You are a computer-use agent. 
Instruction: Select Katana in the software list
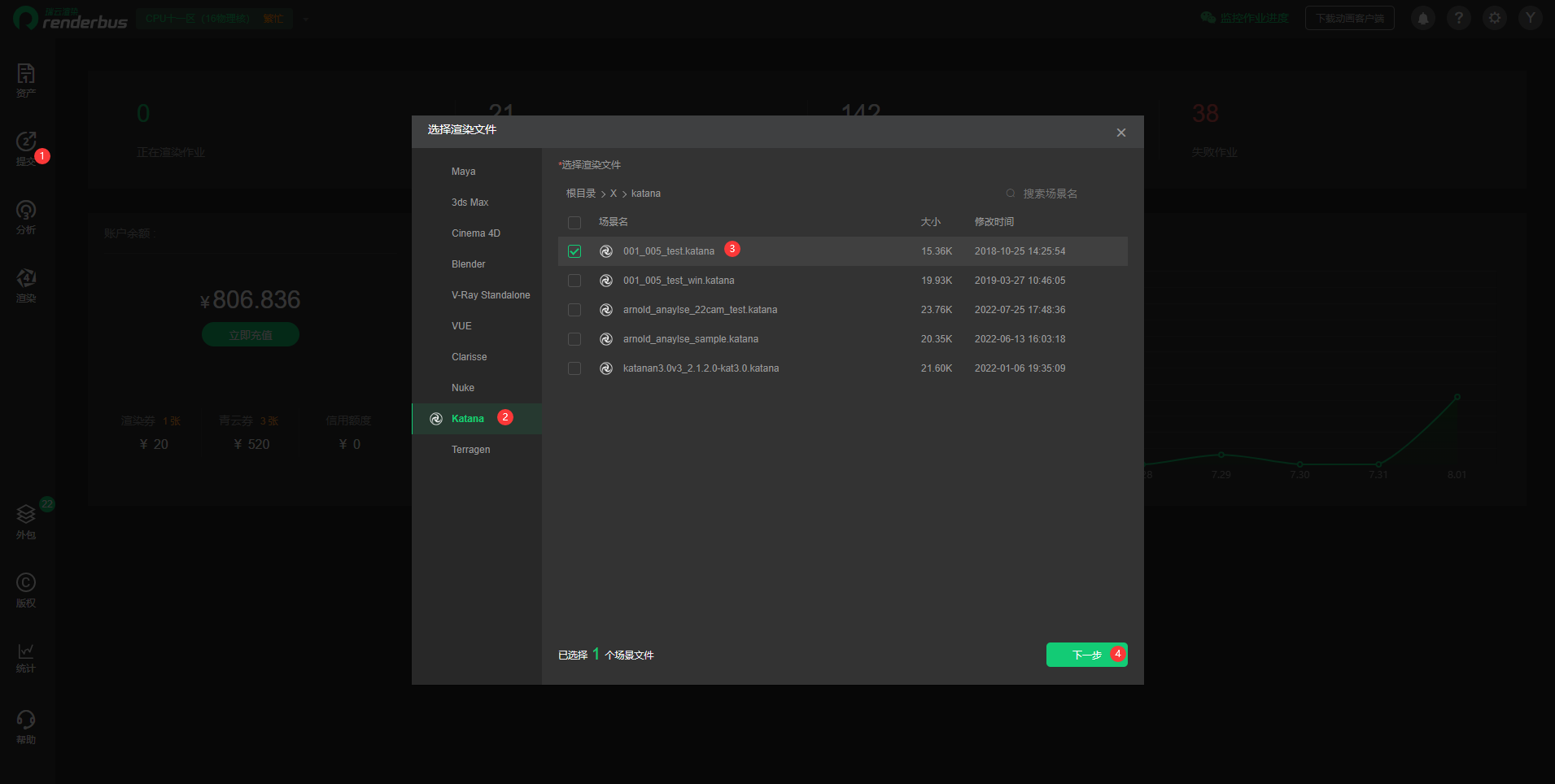click(477, 419)
